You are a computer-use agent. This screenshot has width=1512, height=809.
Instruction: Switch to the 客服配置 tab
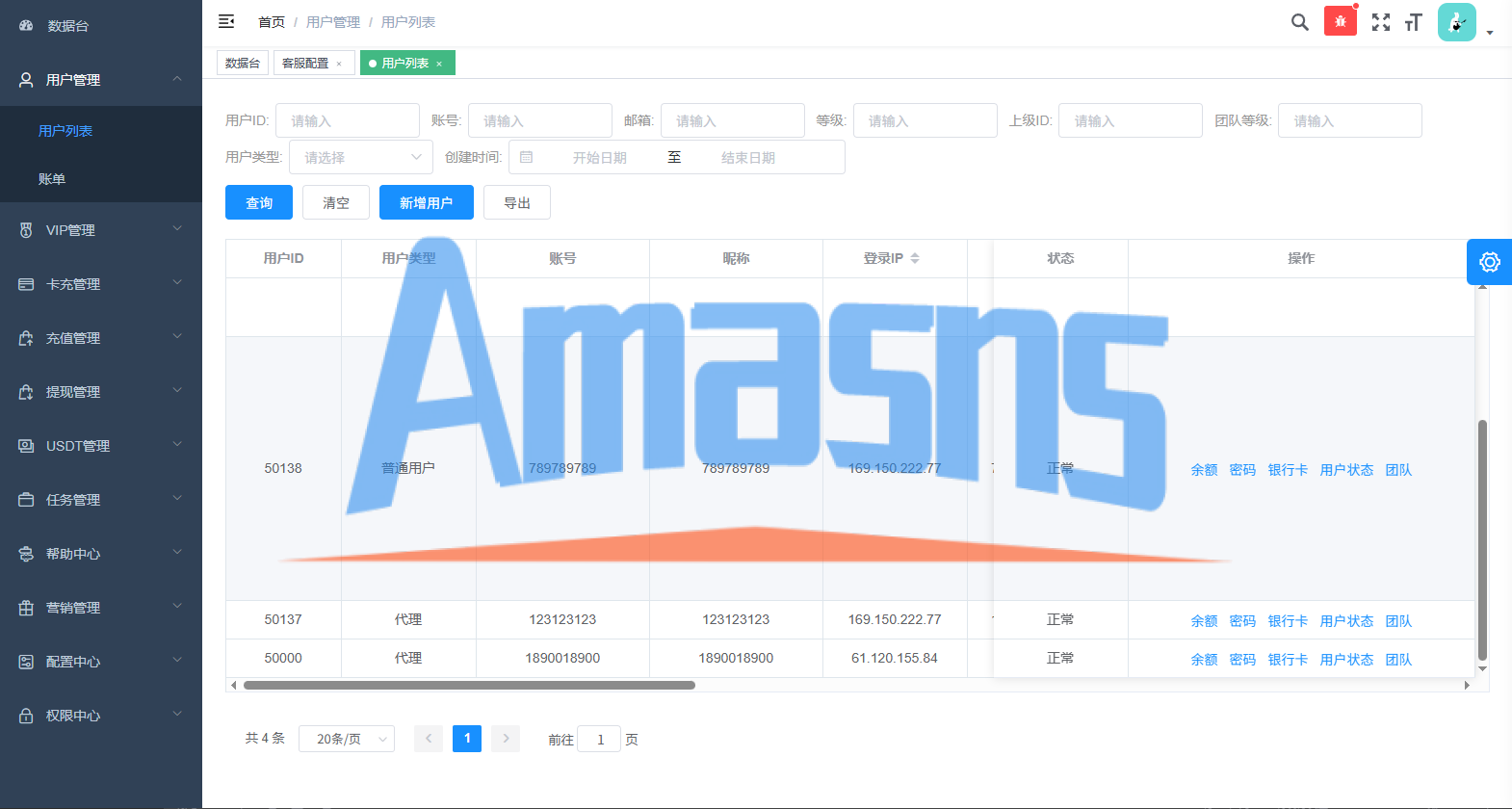[x=305, y=64]
